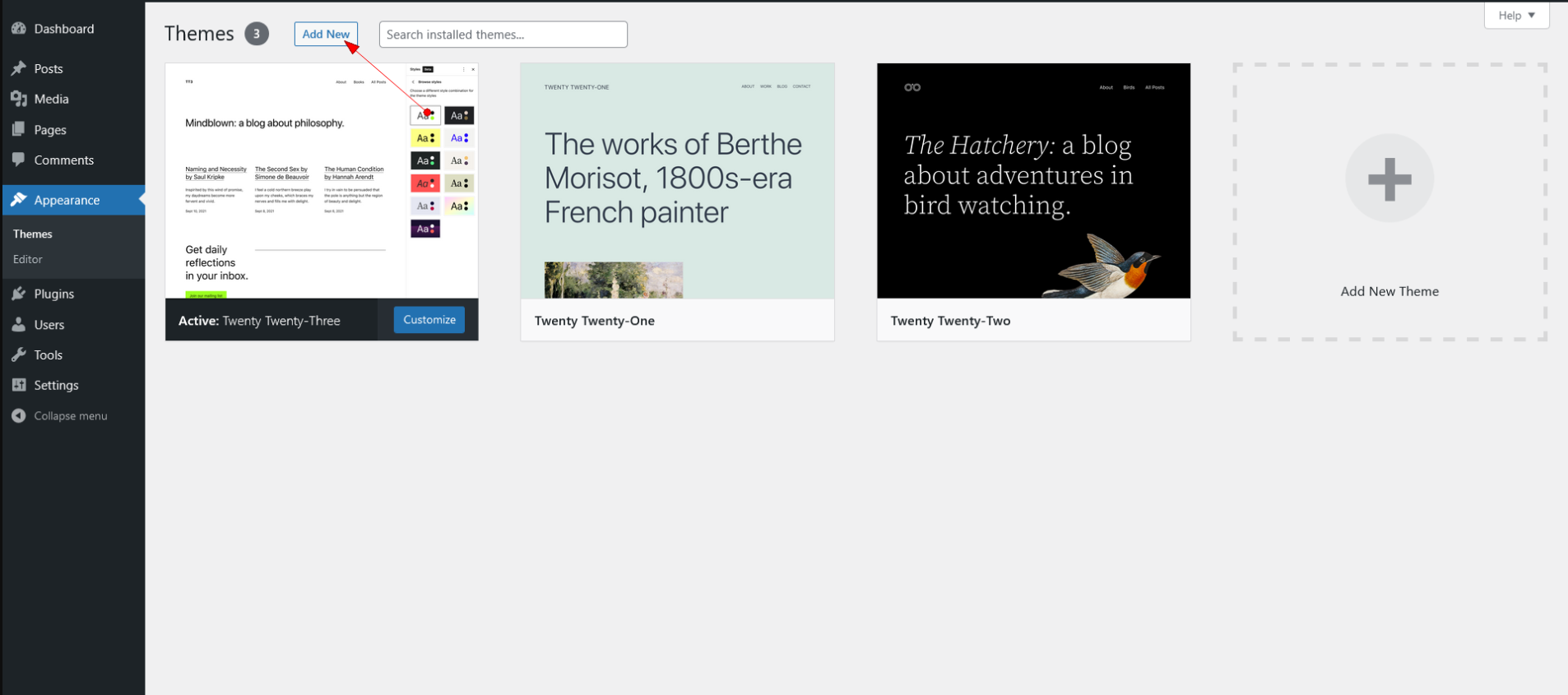Click the Plugins plug icon
The width and height of the screenshot is (1568, 695).
pyautogui.click(x=19, y=294)
